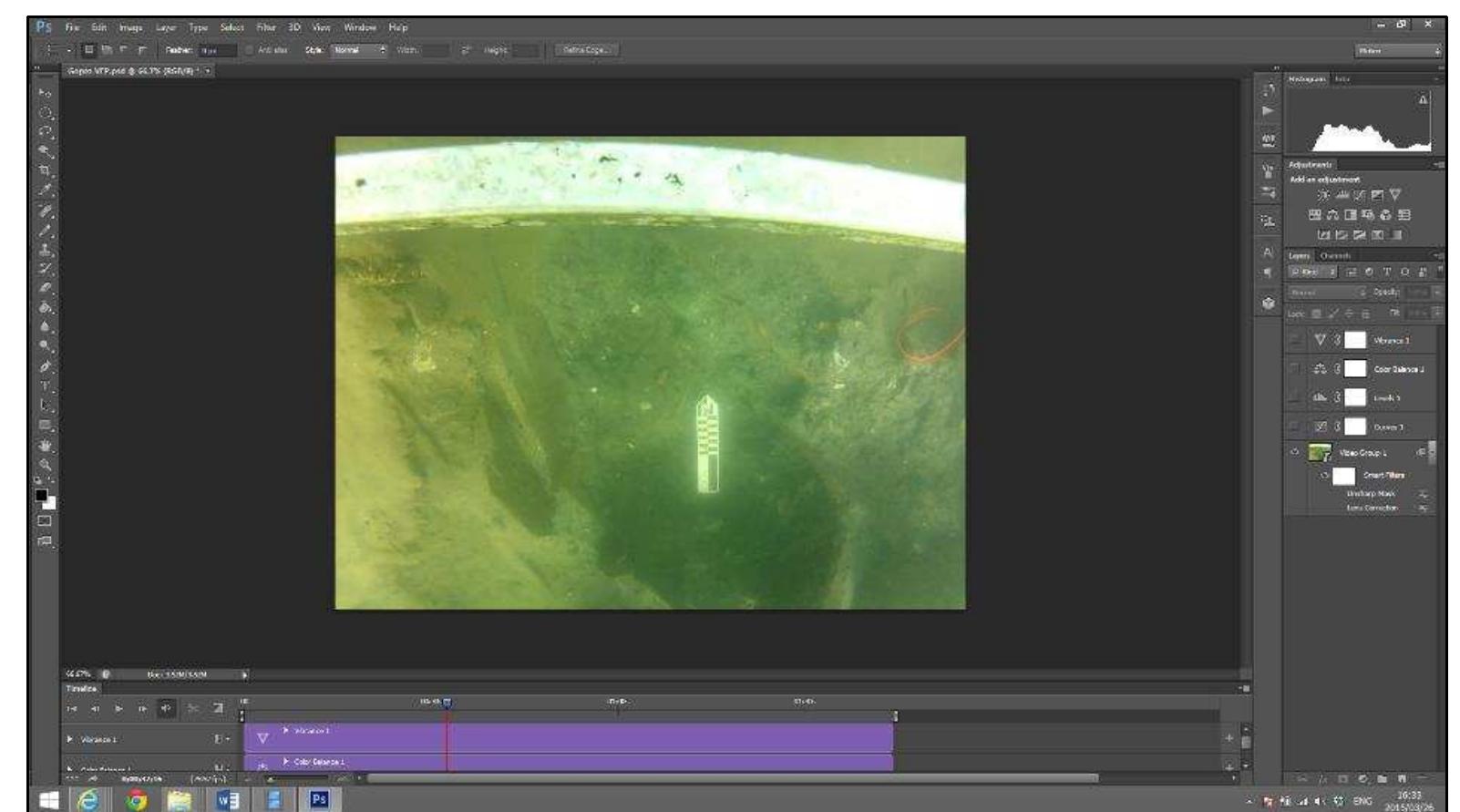
Task: Select the Hand tool
Action: 45,445
